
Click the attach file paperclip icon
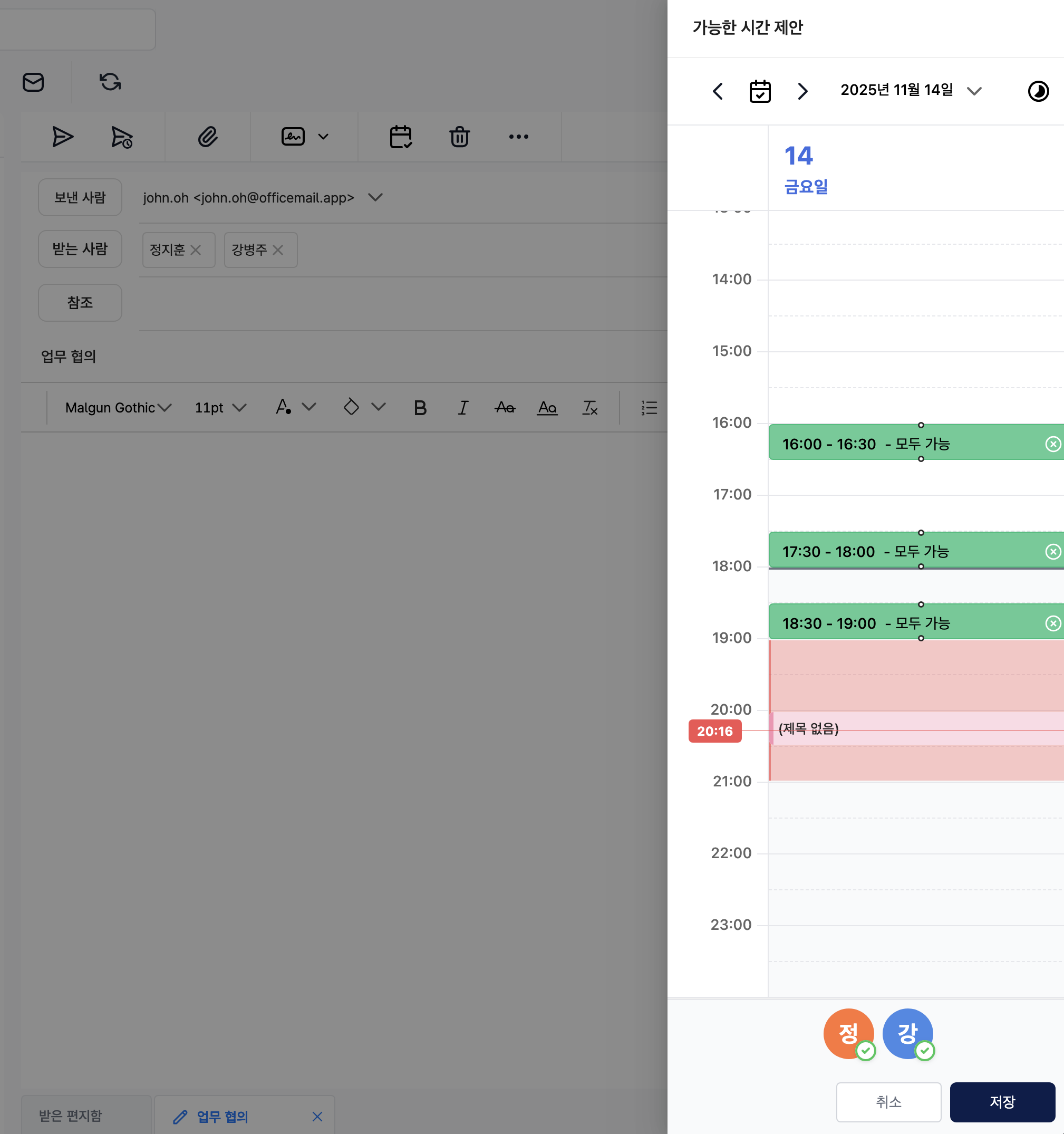point(208,137)
